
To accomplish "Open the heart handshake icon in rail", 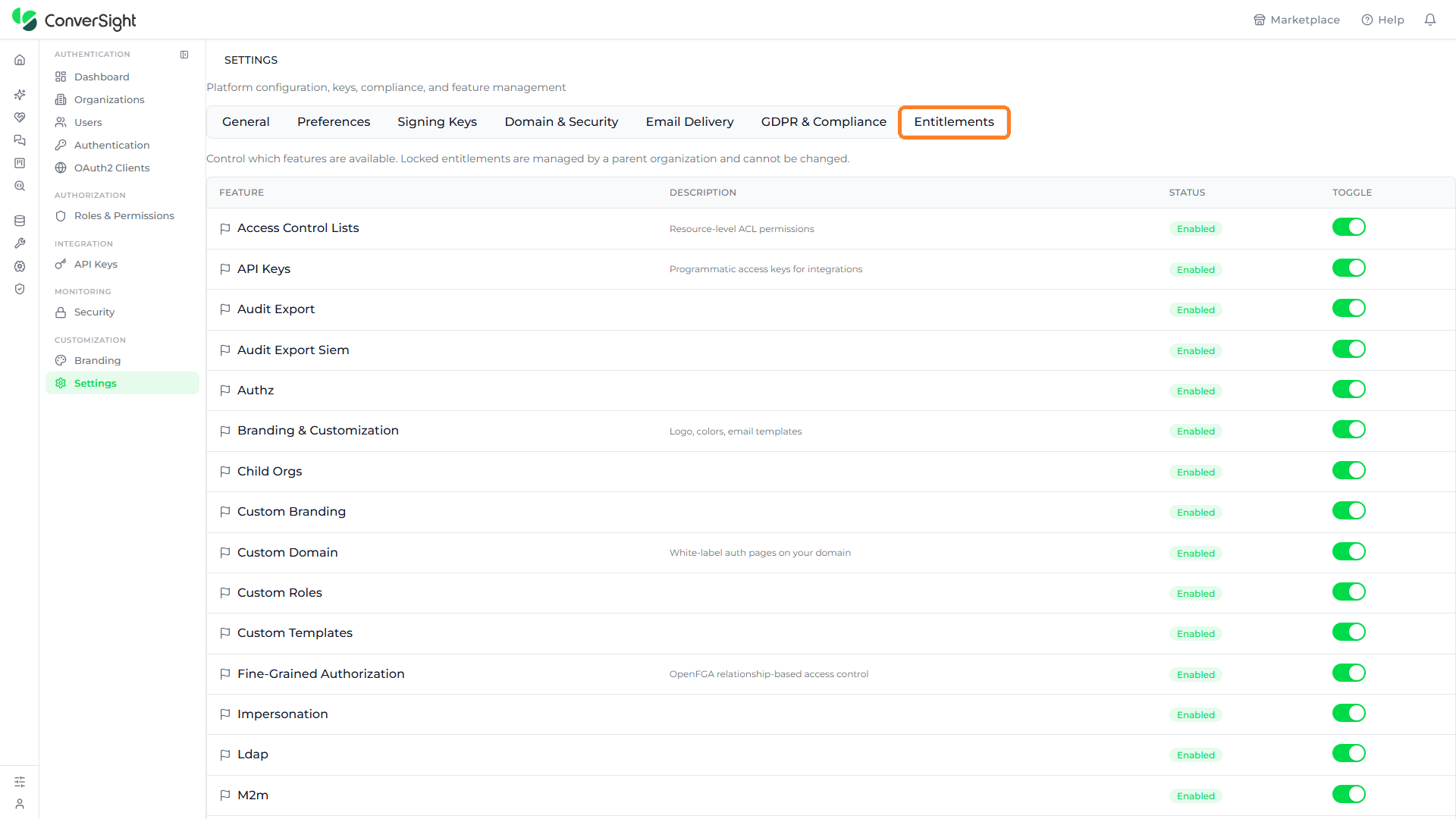I will [x=20, y=118].
